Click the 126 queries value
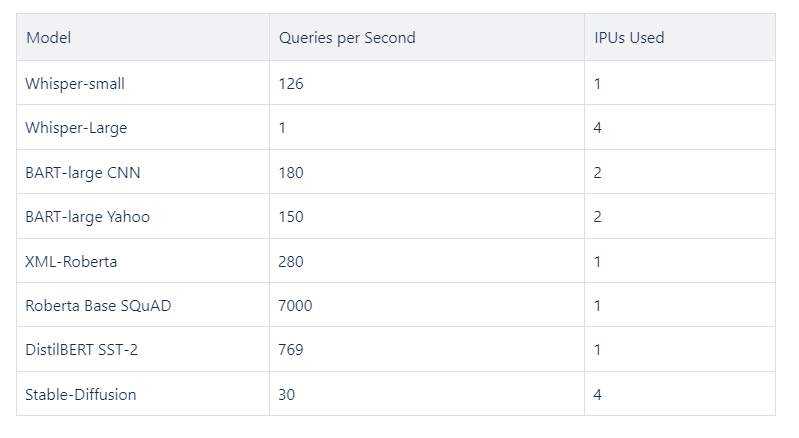799x438 pixels. [291, 84]
